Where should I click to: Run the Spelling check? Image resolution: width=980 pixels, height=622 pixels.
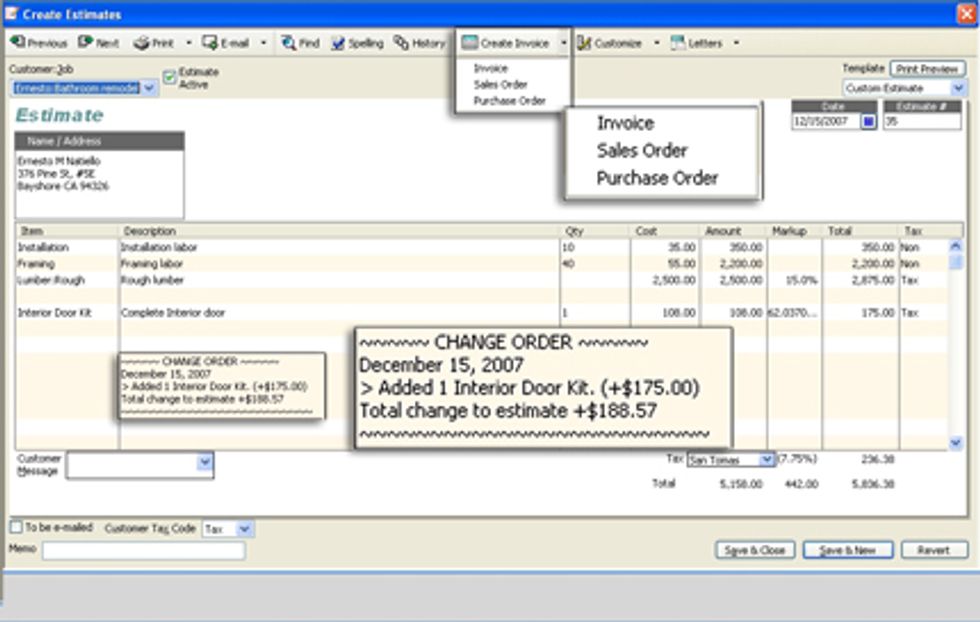(x=357, y=43)
